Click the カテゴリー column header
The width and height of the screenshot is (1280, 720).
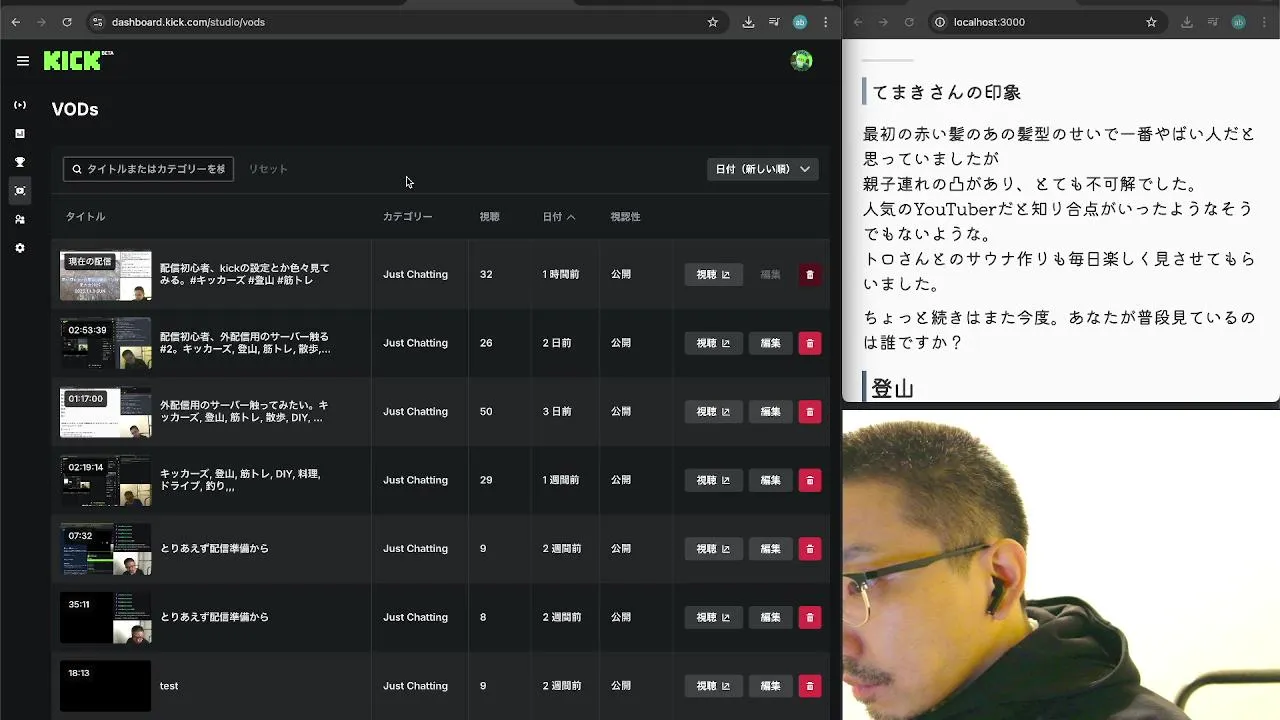pyautogui.click(x=408, y=217)
